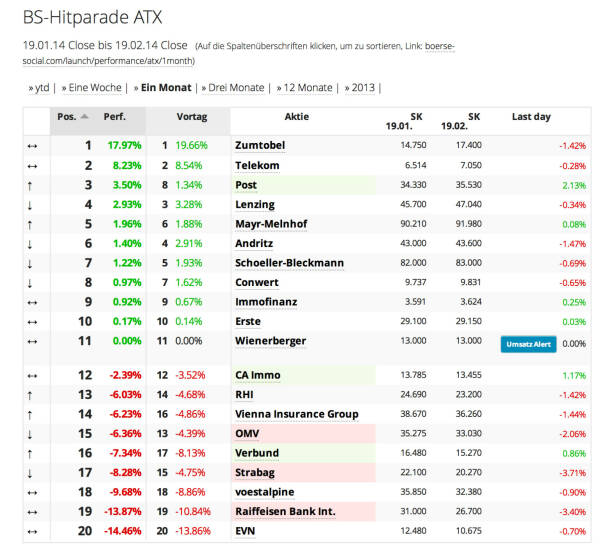Viewport: 600px width, 547px height.
Task: Sort by the Aktie column header
Action: [303, 117]
